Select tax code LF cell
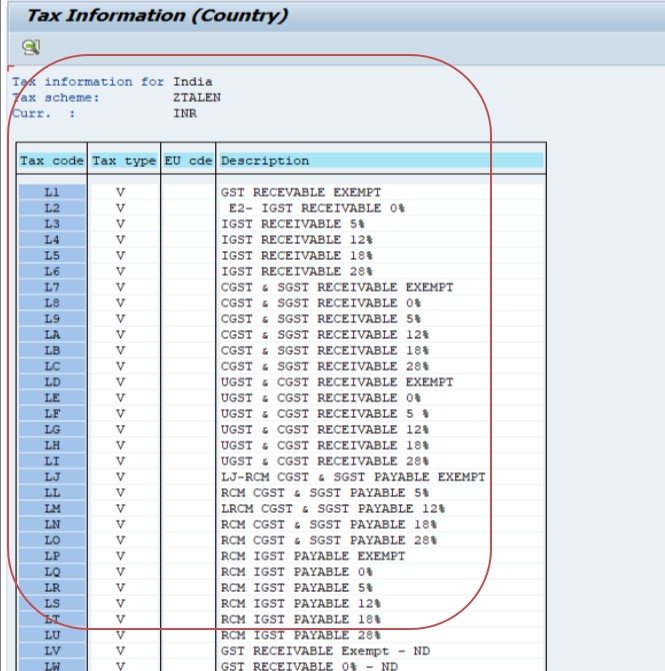 pyautogui.click(x=52, y=414)
